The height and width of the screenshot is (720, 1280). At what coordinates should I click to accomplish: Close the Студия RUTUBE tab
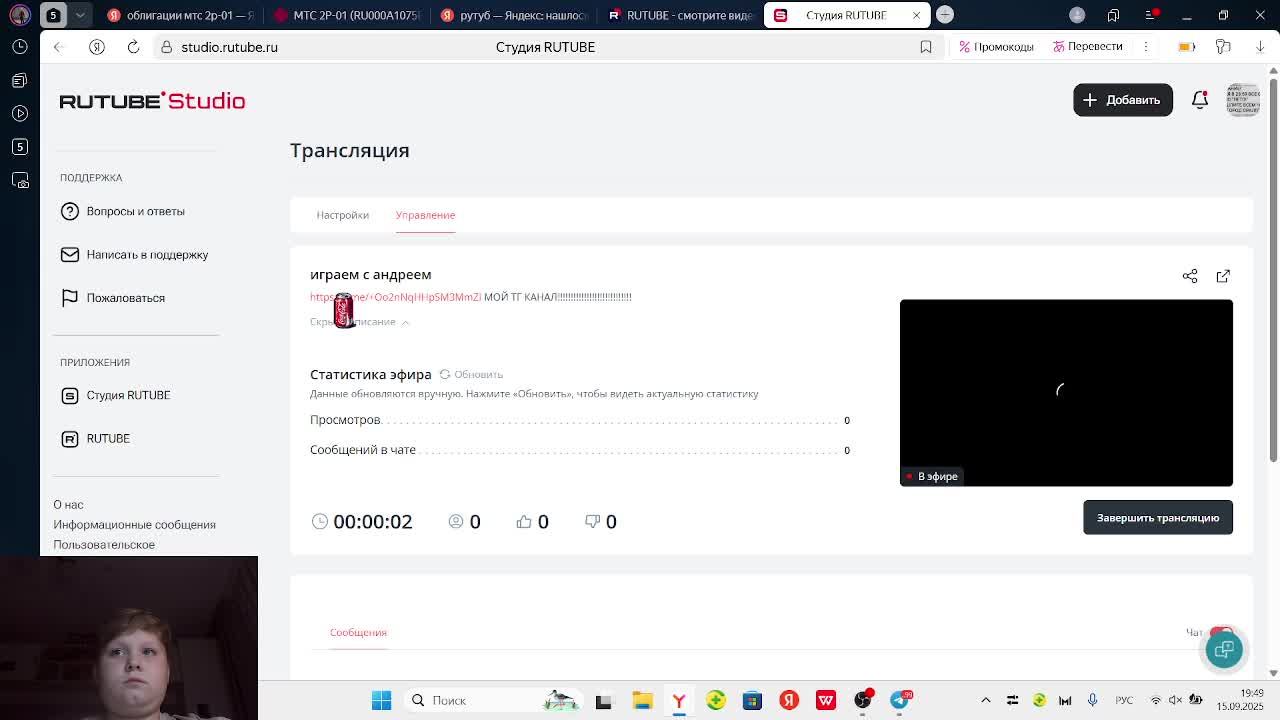tap(916, 15)
